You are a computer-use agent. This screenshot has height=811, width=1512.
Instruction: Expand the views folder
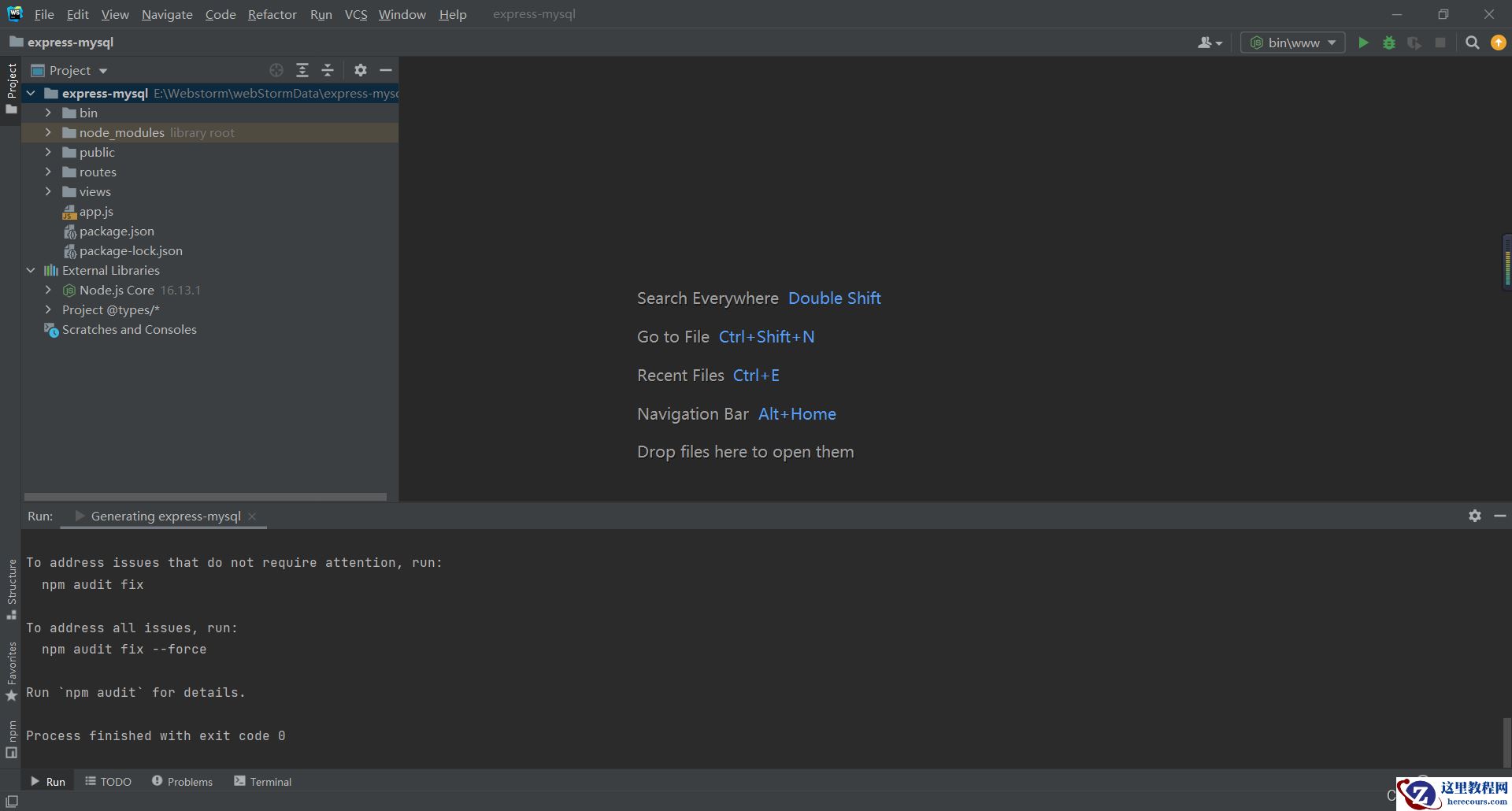point(48,191)
